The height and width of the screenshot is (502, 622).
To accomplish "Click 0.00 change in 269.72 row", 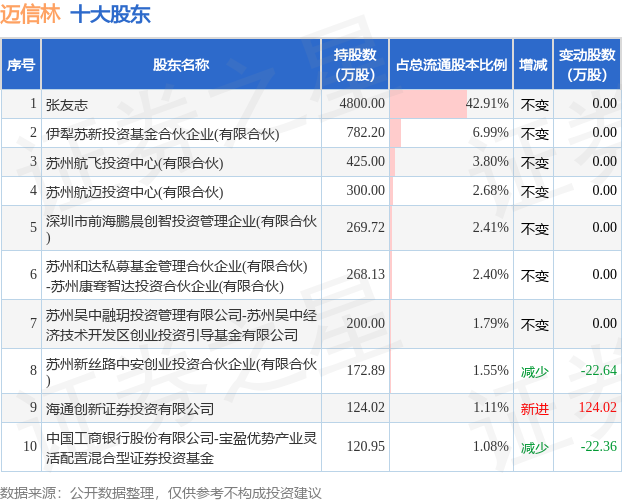I will coord(605,227).
